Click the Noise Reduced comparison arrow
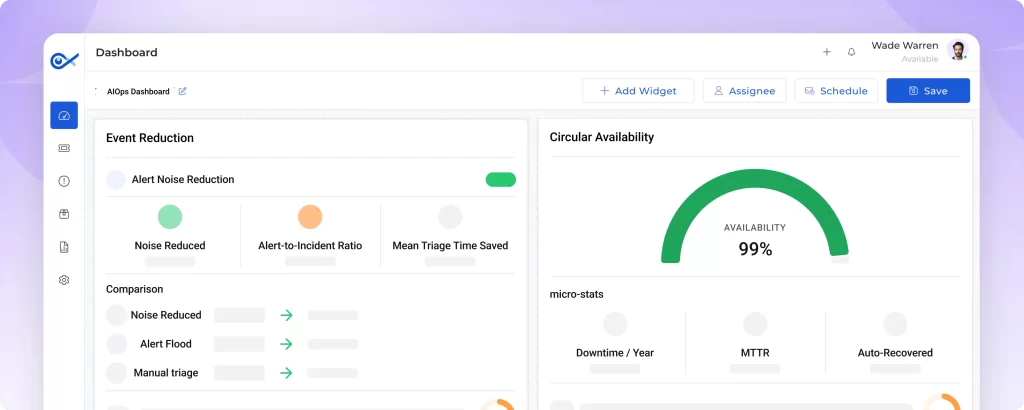1024x410 pixels. click(x=286, y=315)
